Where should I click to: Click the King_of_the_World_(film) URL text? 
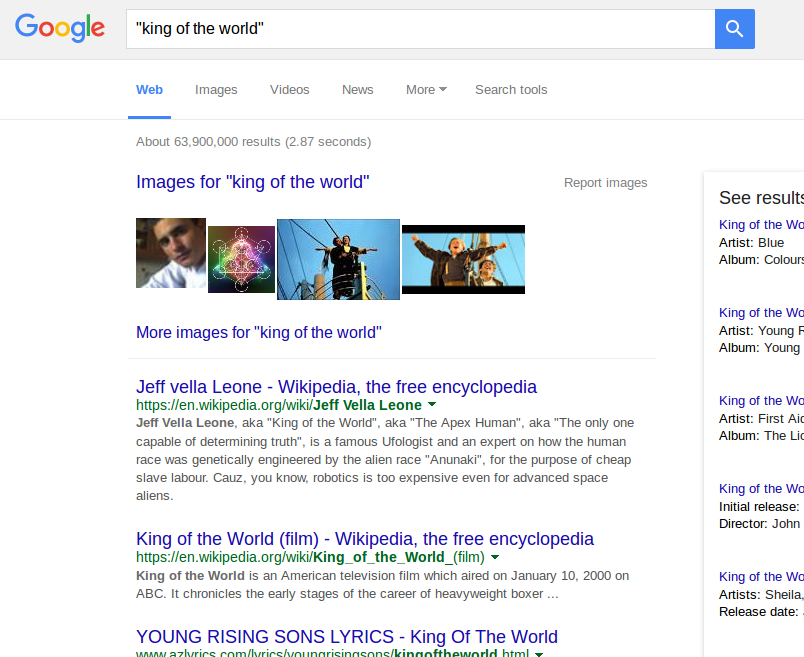[310, 557]
